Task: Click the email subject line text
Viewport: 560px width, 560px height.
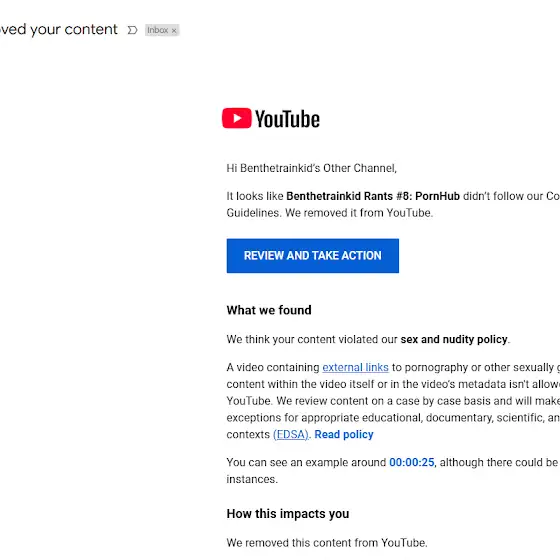Action: tap(59, 30)
